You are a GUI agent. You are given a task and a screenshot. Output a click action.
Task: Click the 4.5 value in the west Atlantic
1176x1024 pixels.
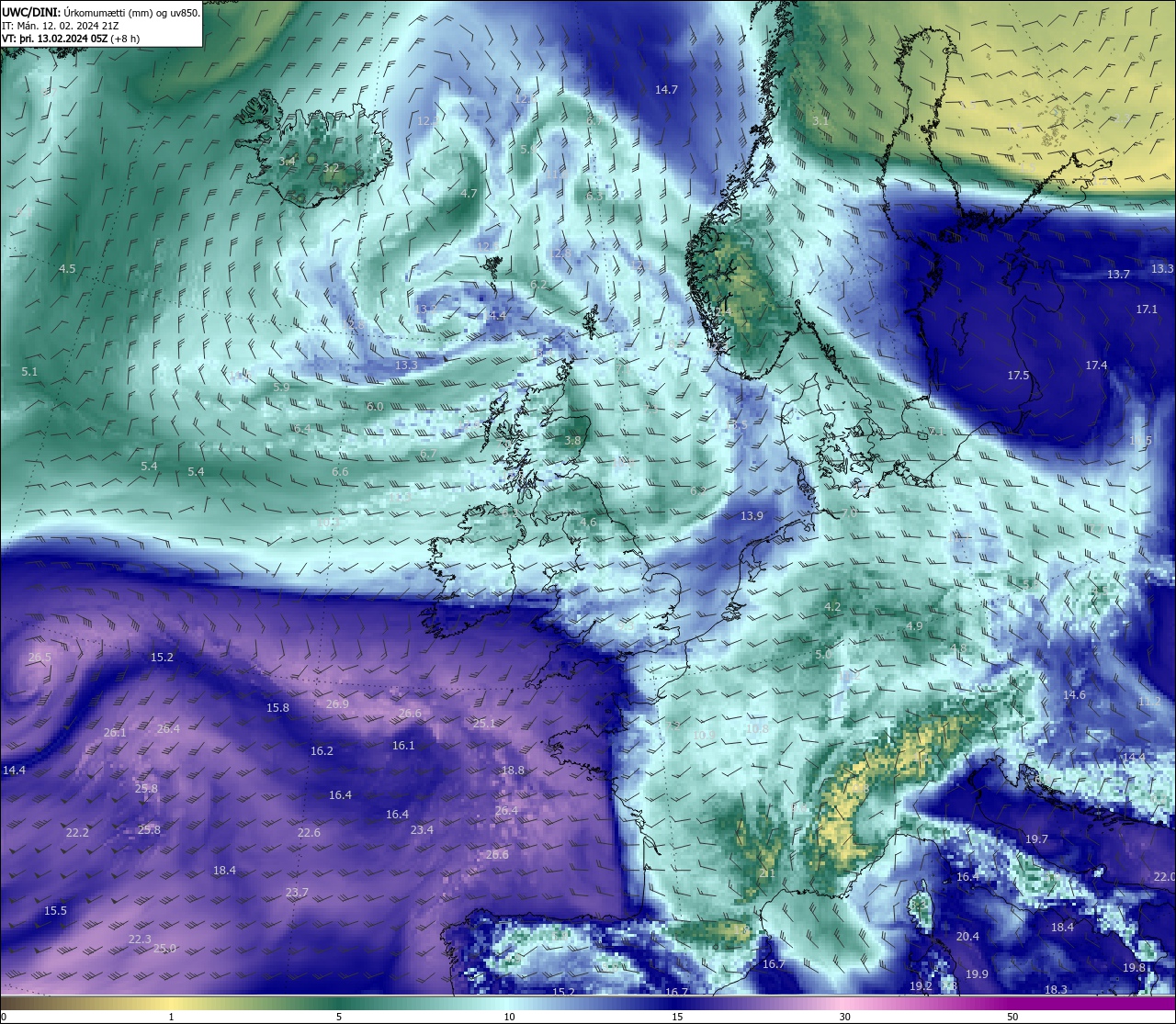[67, 269]
